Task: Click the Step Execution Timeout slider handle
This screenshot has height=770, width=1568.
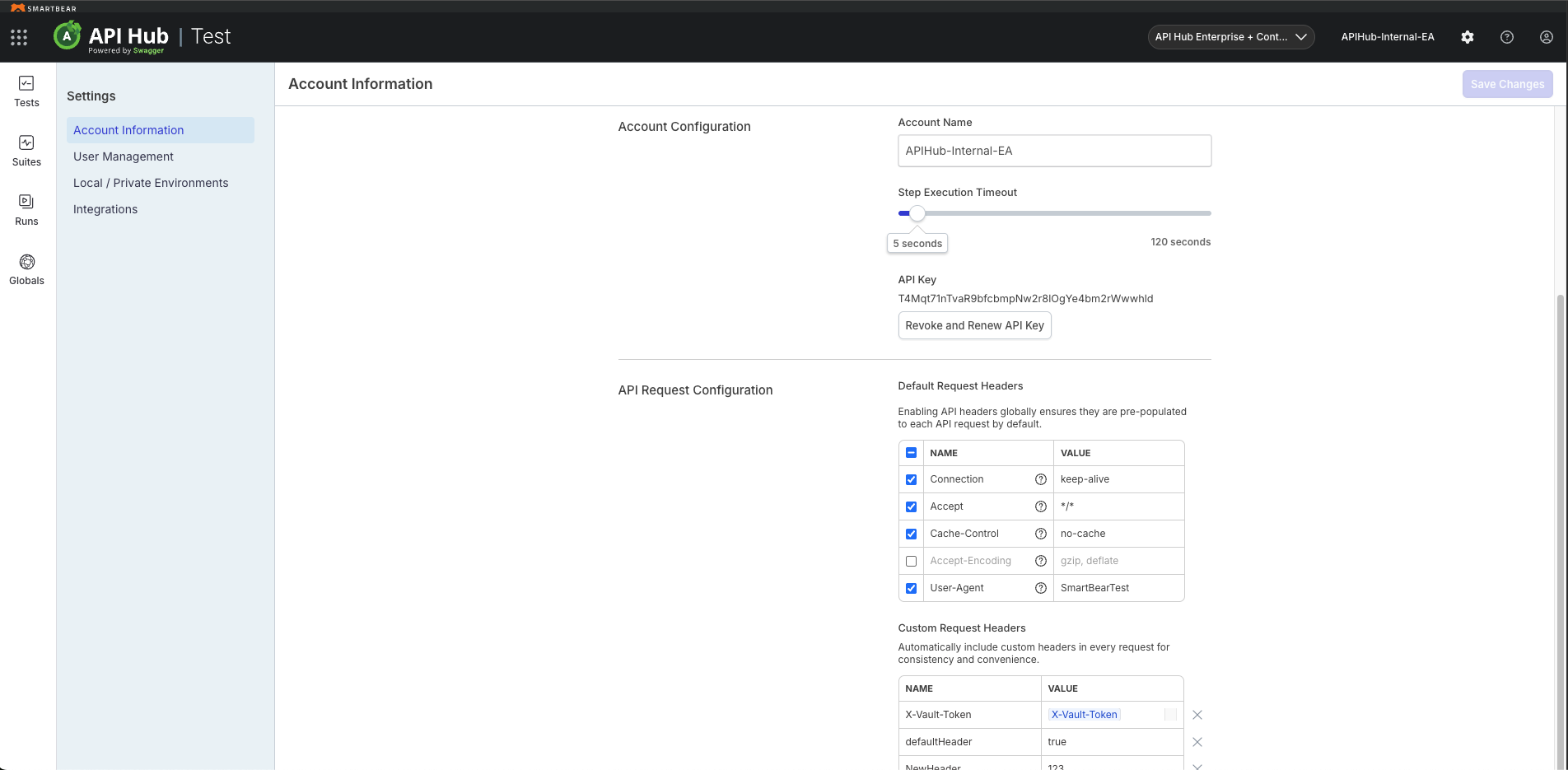Action: (917, 213)
